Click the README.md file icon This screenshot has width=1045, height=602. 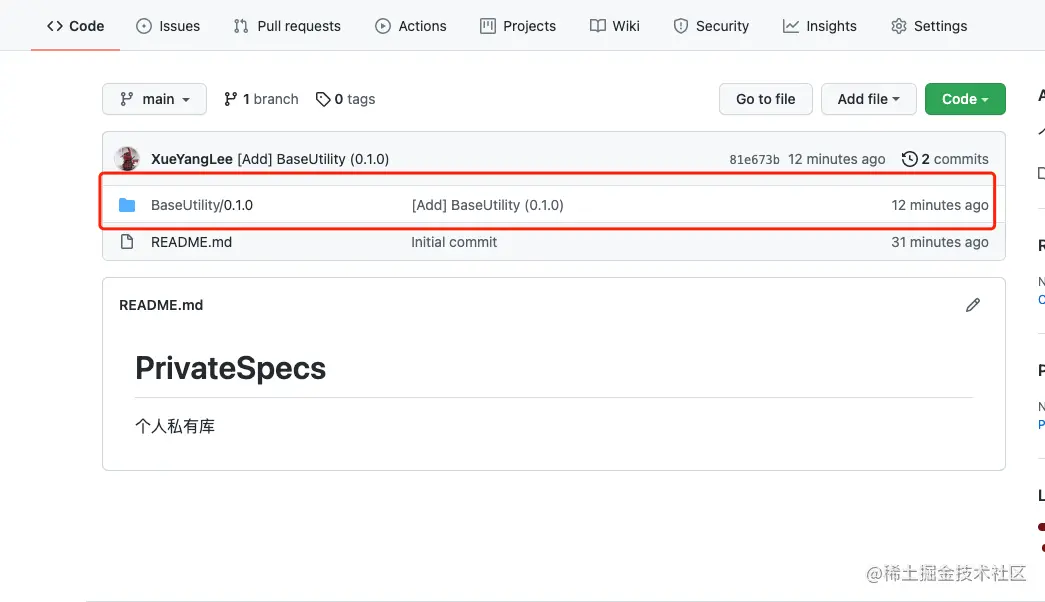point(127,242)
